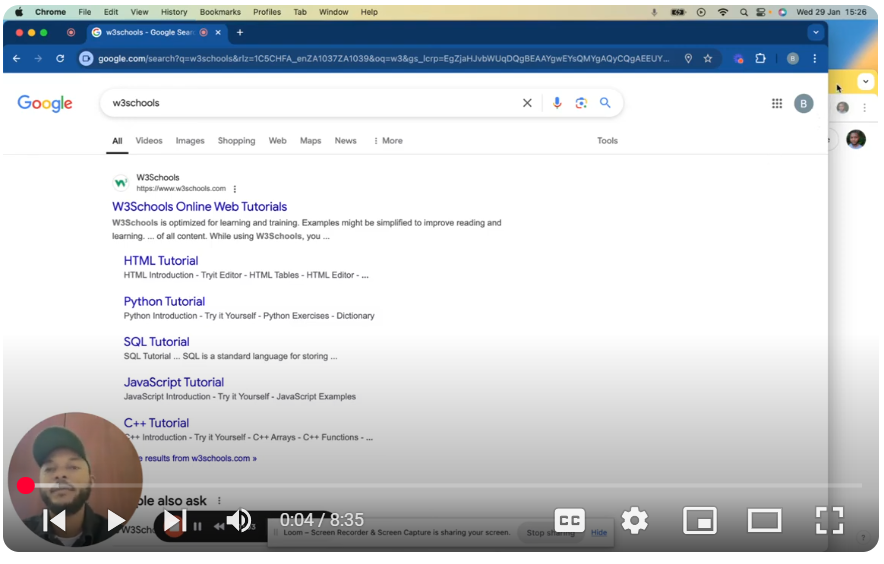
Task: Open the Google account B avatar
Action: [803, 104]
